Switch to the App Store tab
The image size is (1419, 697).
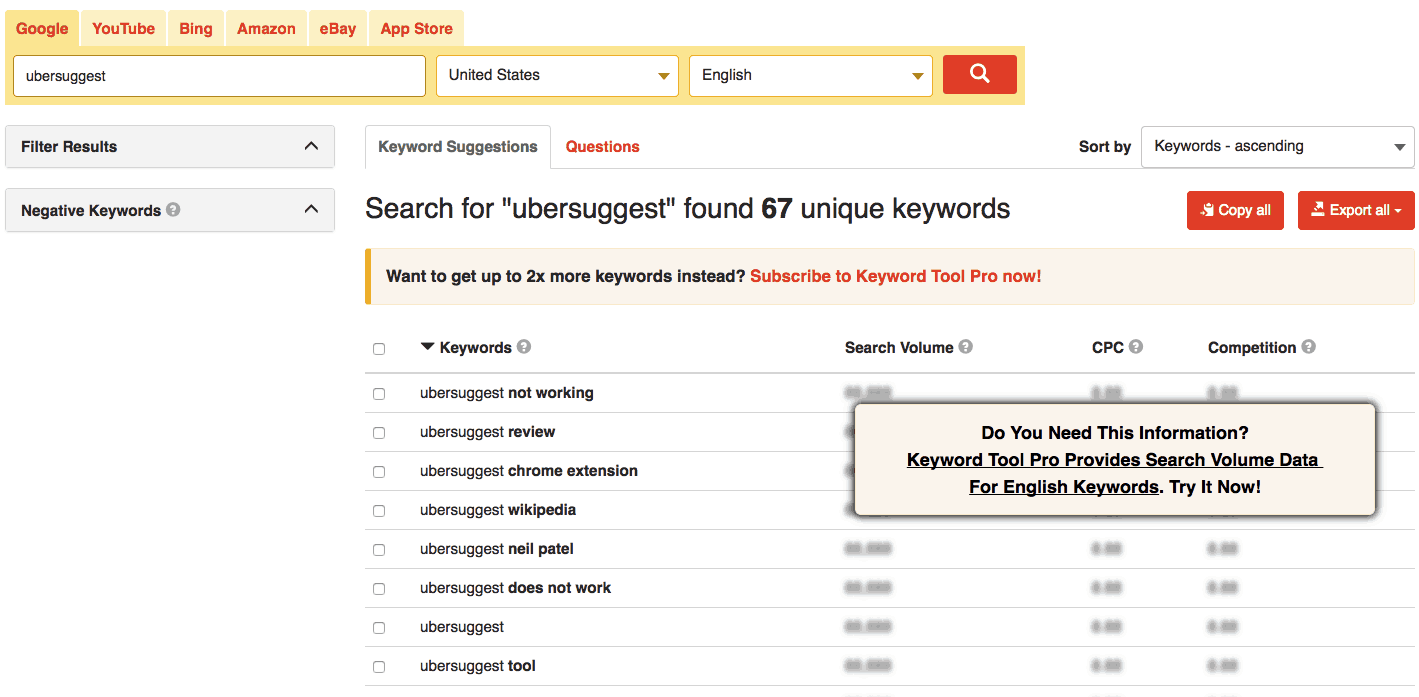coord(417,29)
